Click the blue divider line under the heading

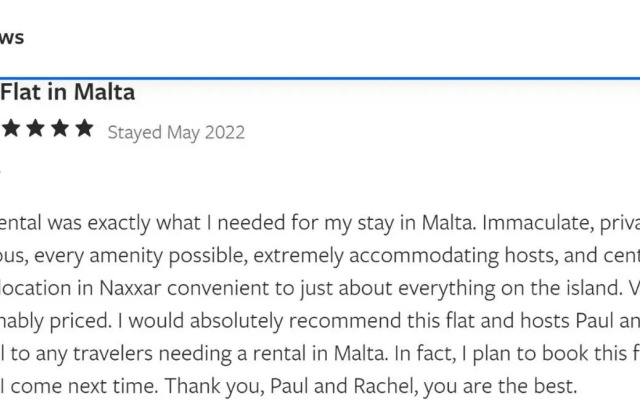point(320,78)
